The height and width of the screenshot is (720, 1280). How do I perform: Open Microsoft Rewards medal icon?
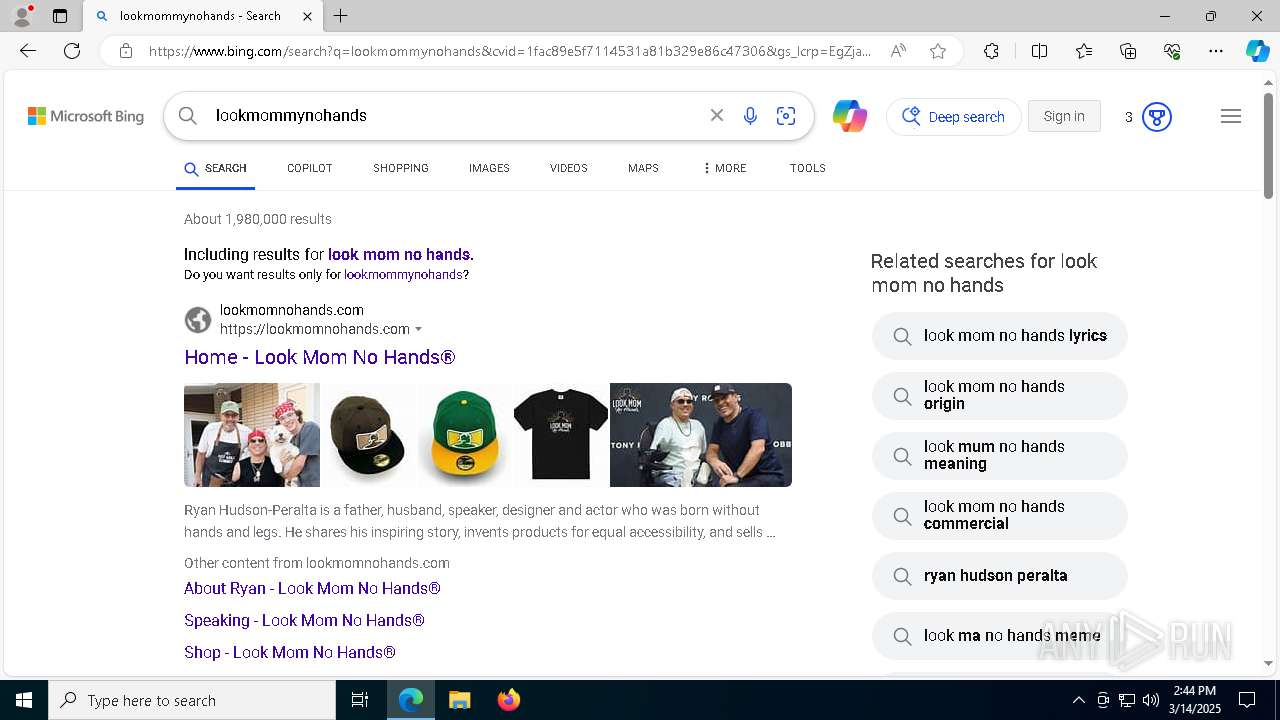(1157, 117)
